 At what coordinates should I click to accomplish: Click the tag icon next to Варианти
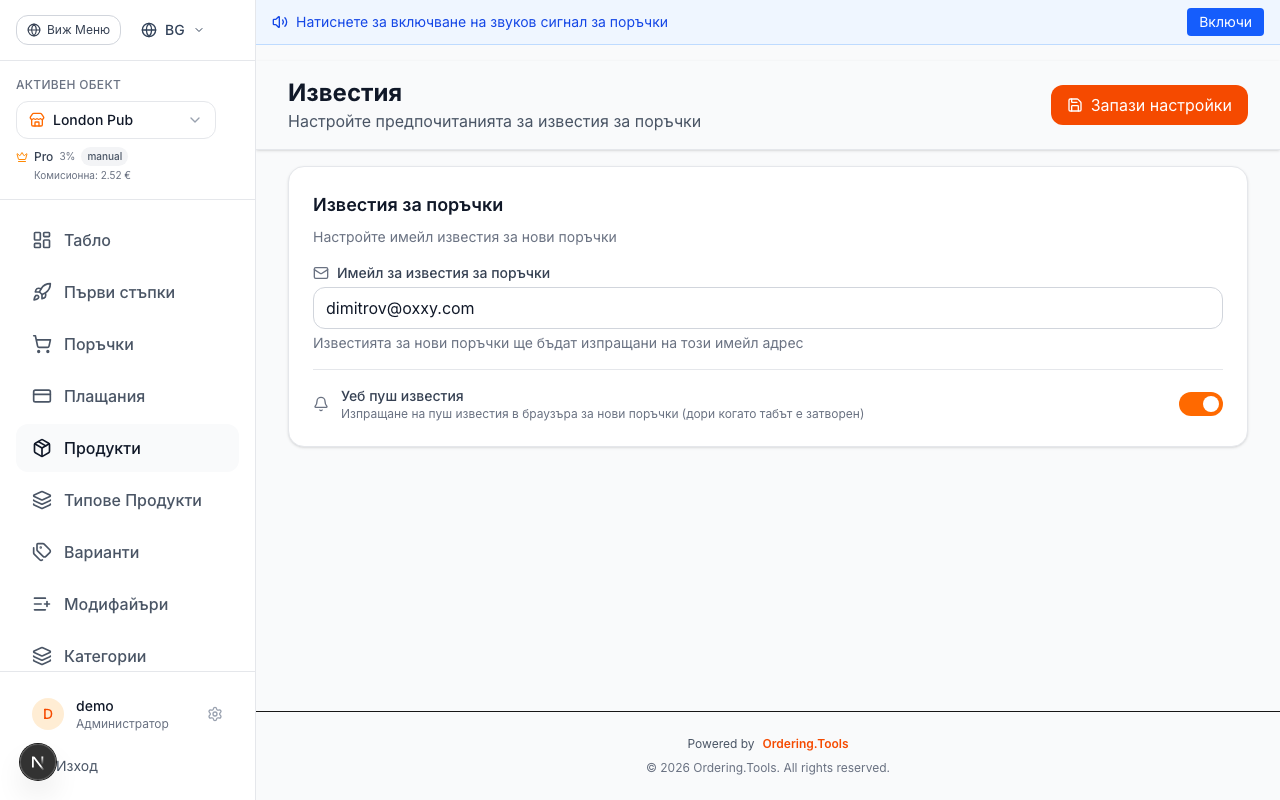(41, 552)
